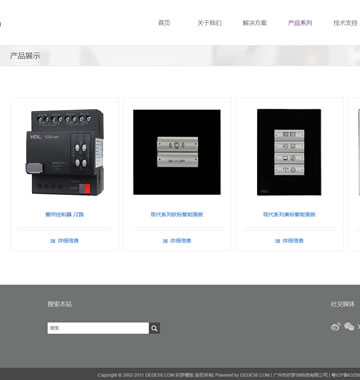Open the 窗帘控制器 /2路 product title link
This screenshot has width=360, height=380.
pos(64,214)
